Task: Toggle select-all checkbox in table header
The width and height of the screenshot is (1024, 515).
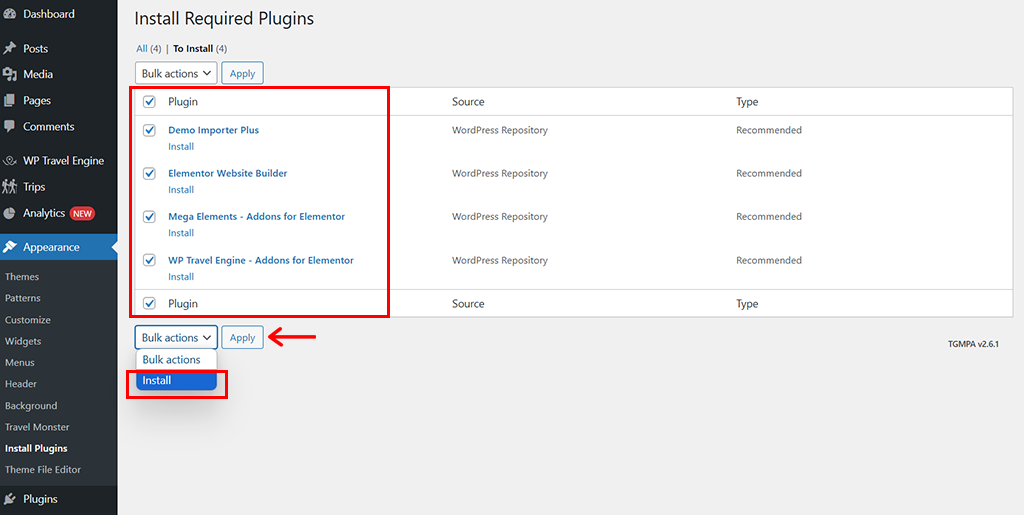Action: (x=150, y=102)
